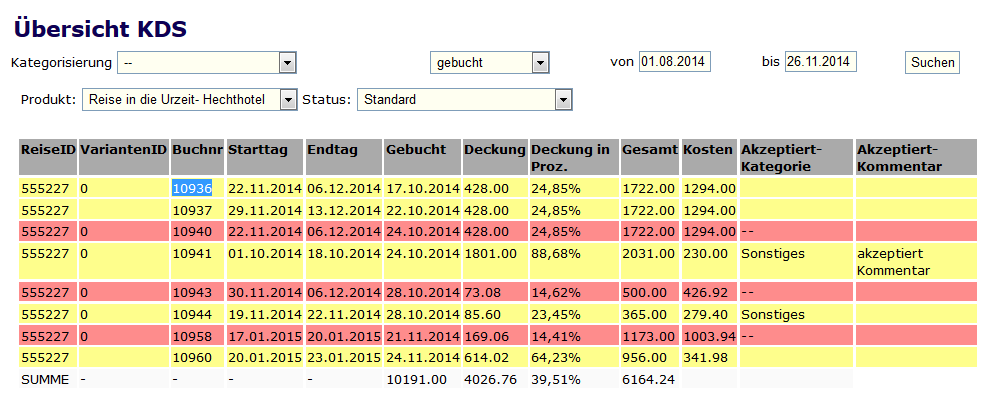Click the SUMME row label
1002x404 pixels.
[x=43, y=380]
